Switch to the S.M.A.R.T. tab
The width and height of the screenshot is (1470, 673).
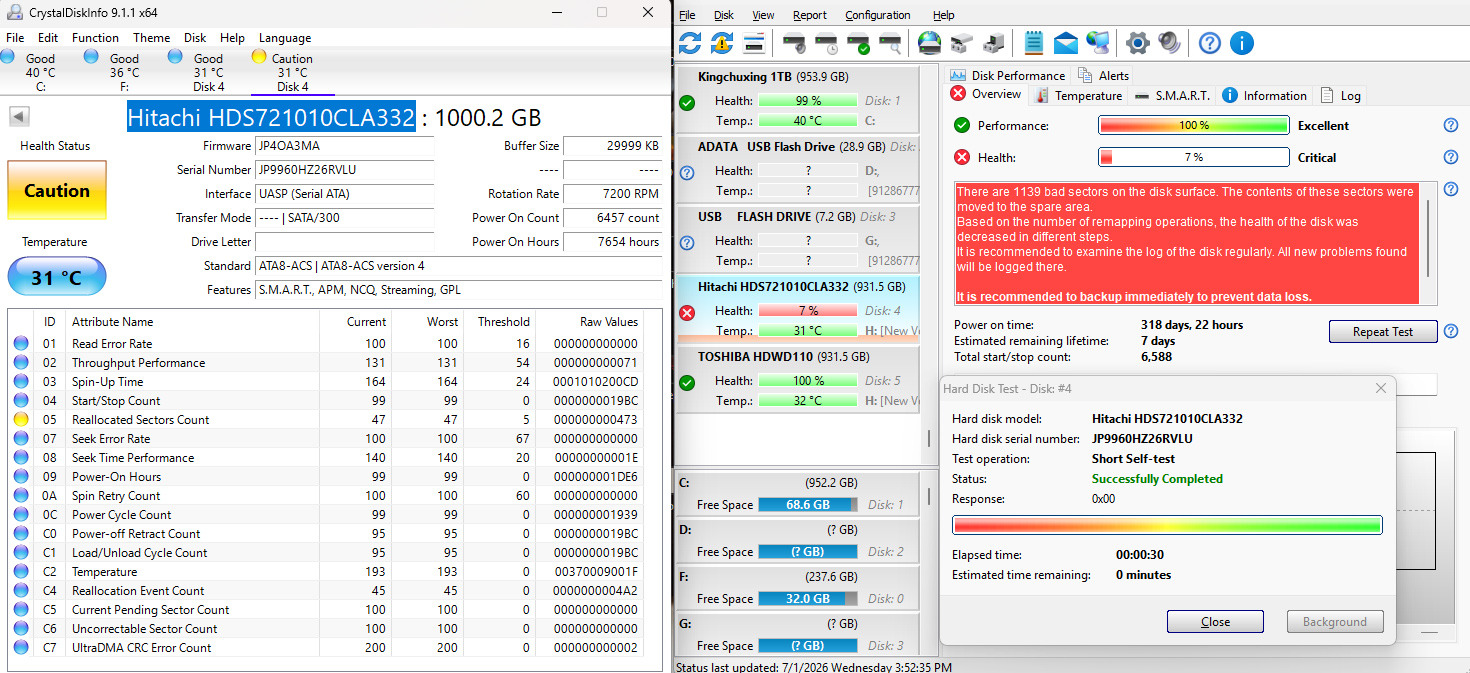pos(1172,96)
